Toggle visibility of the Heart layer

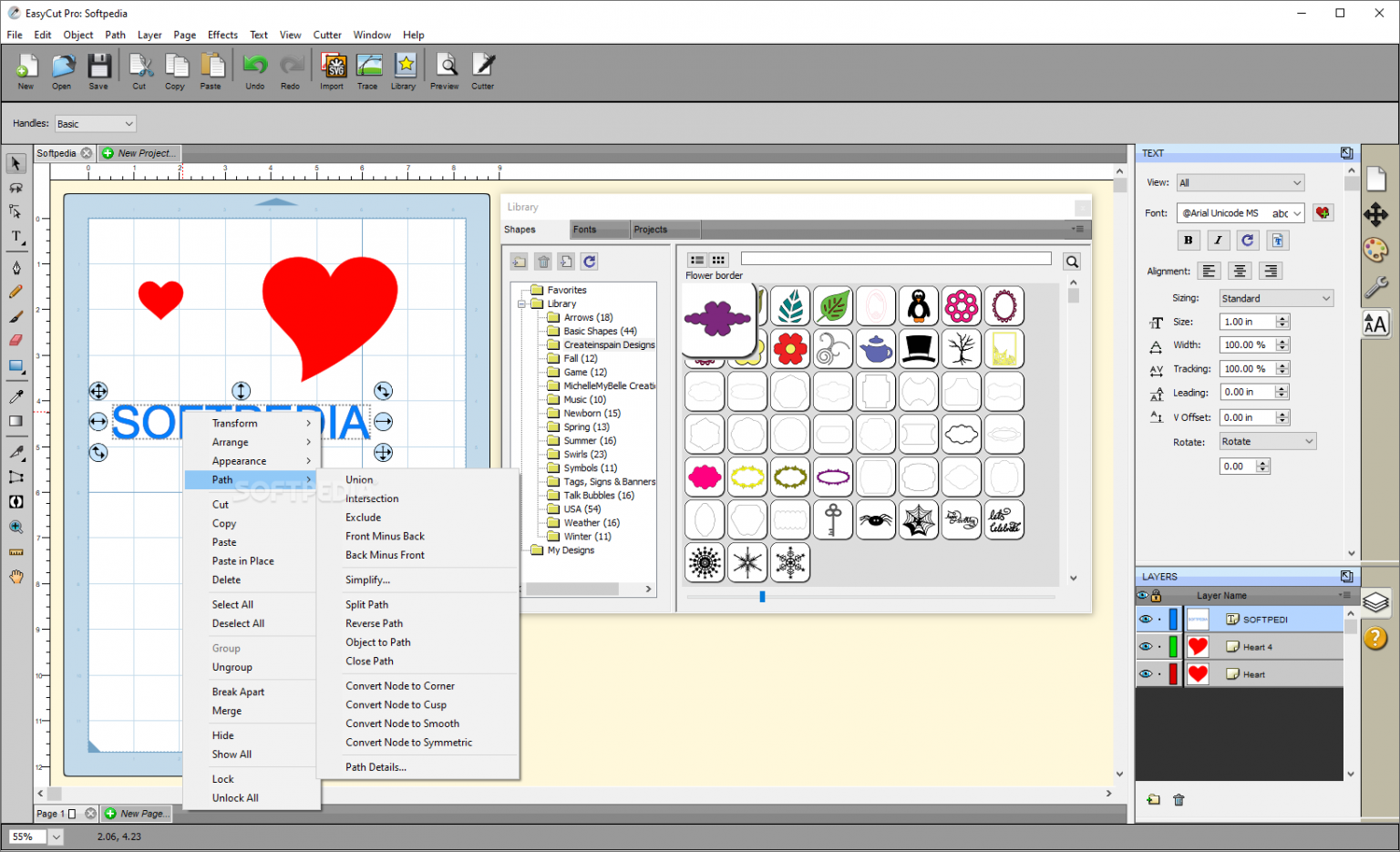[x=1146, y=674]
